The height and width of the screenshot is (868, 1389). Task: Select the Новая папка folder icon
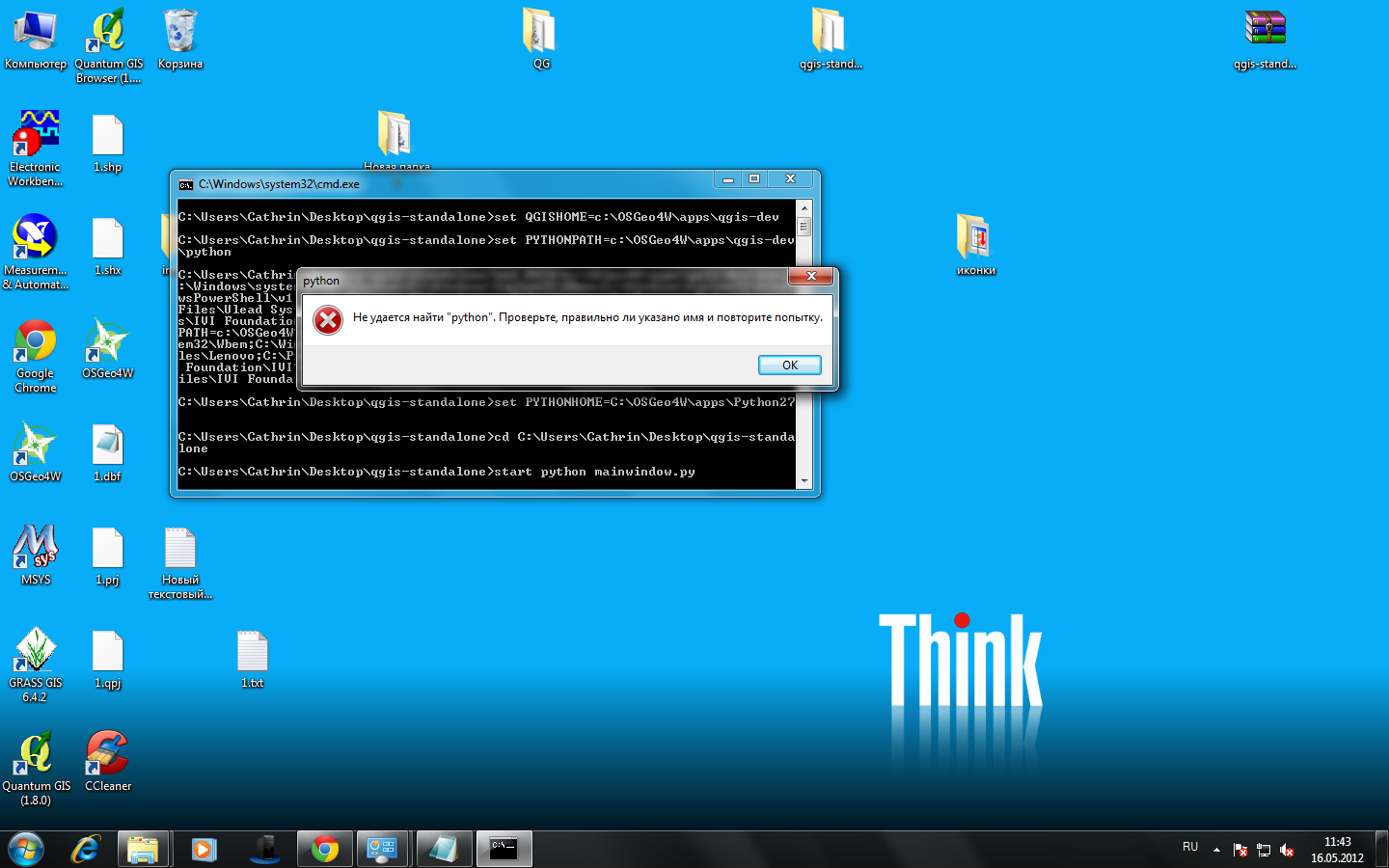point(396,140)
